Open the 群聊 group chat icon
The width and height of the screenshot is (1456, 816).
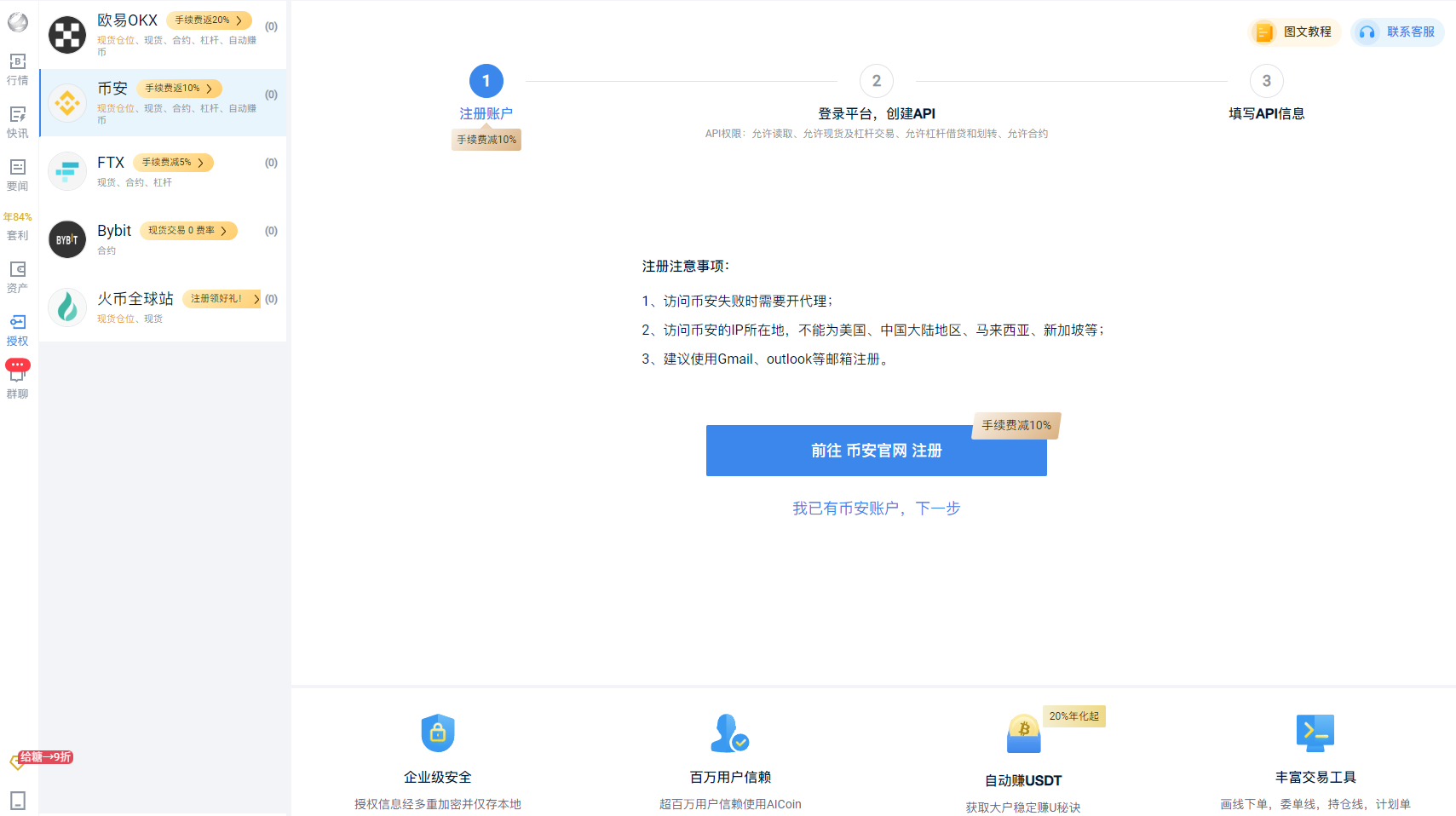click(x=18, y=381)
